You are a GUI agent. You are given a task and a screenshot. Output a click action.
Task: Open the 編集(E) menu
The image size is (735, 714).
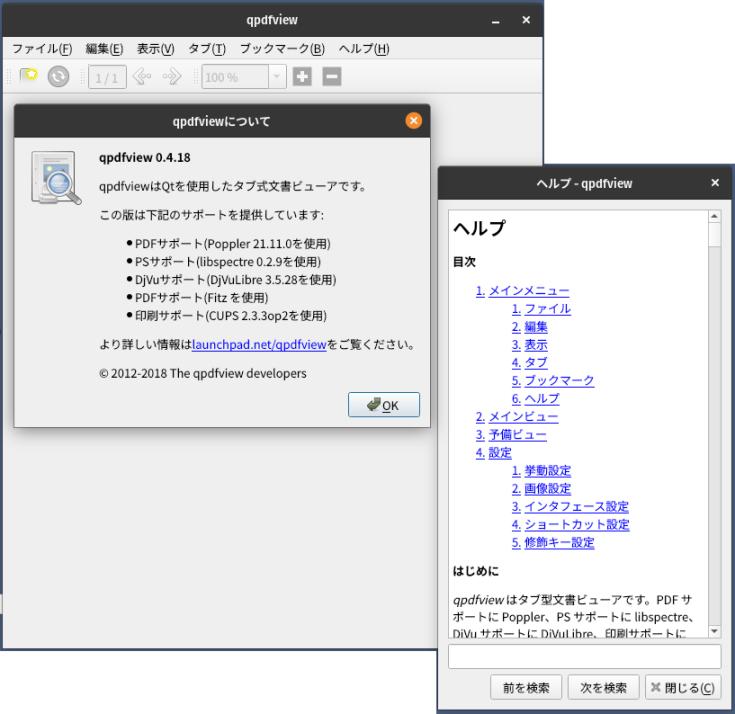point(105,49)
